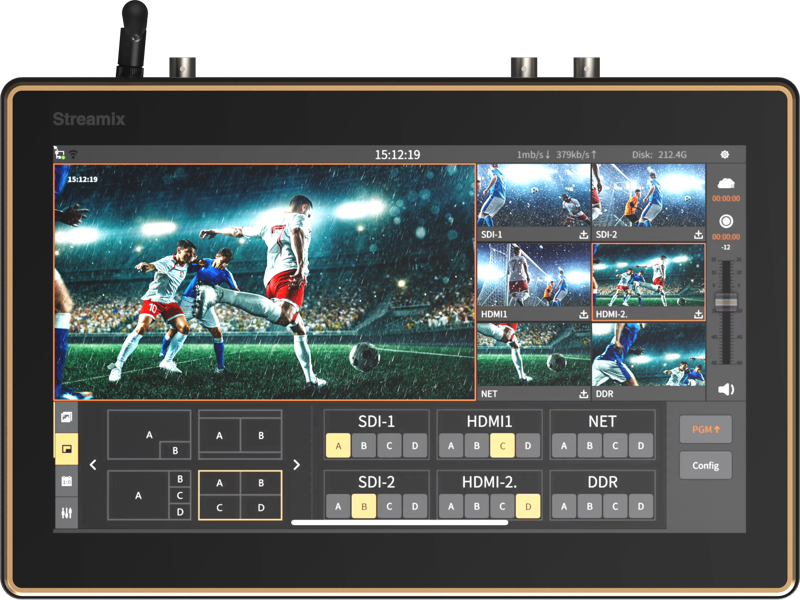Viewport: 800px width, 600px height.
Task: Assign DDR to window D
Action: 641,507
